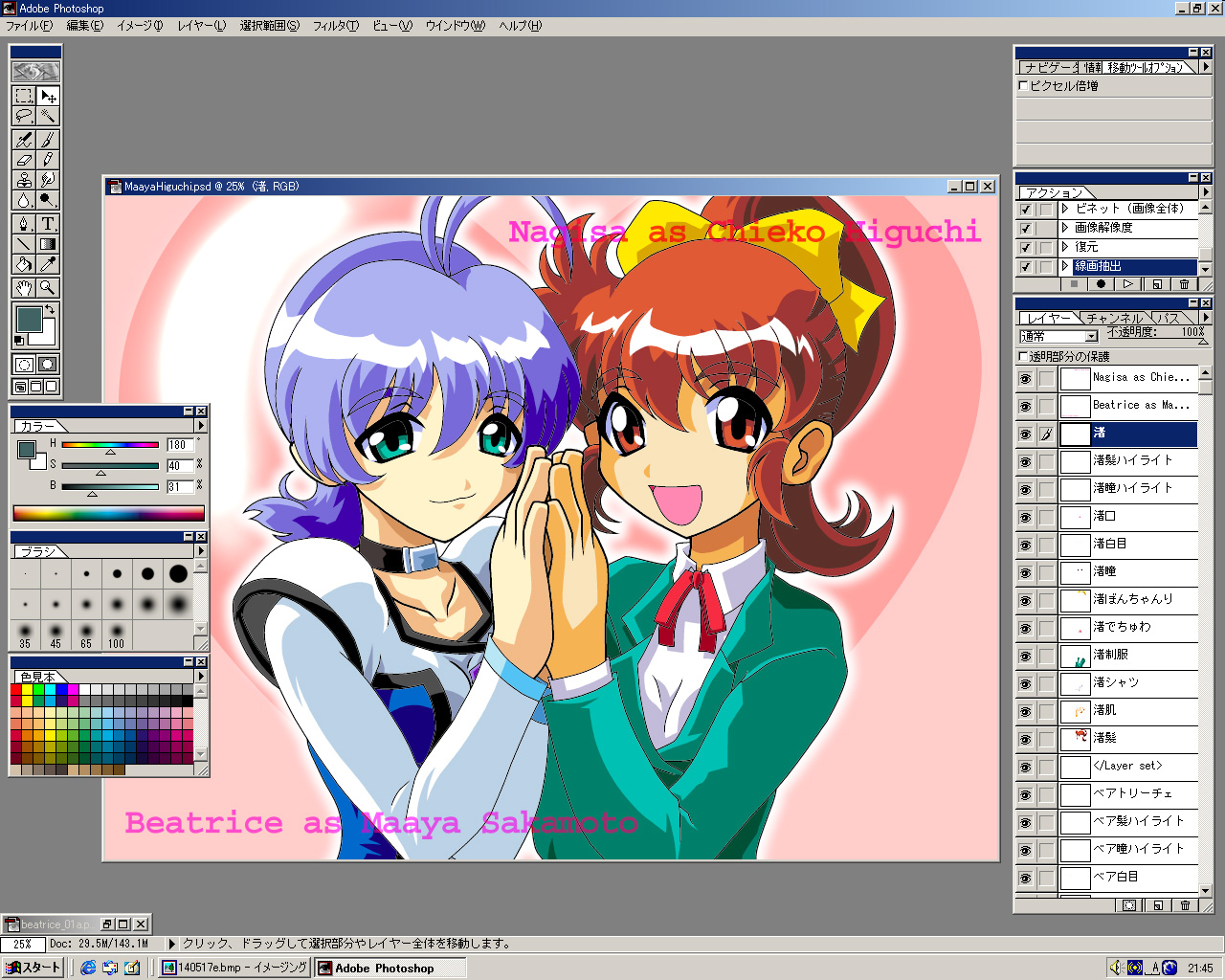1225x980 pixels.
Task: Hide the 渚髪ハイライト layer
Action: (1026, 462)
